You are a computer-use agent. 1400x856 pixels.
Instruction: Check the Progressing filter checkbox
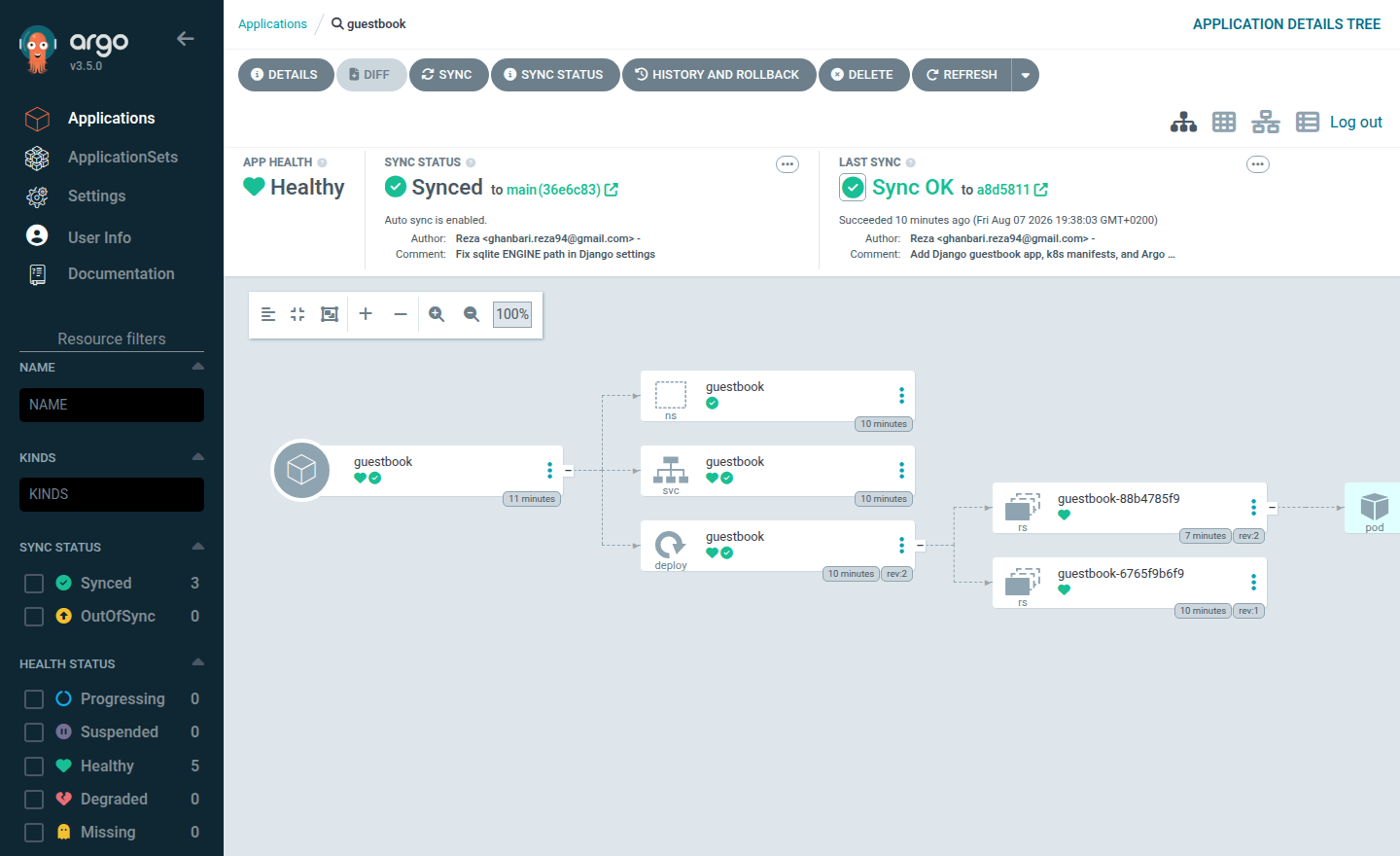(34, 699)
